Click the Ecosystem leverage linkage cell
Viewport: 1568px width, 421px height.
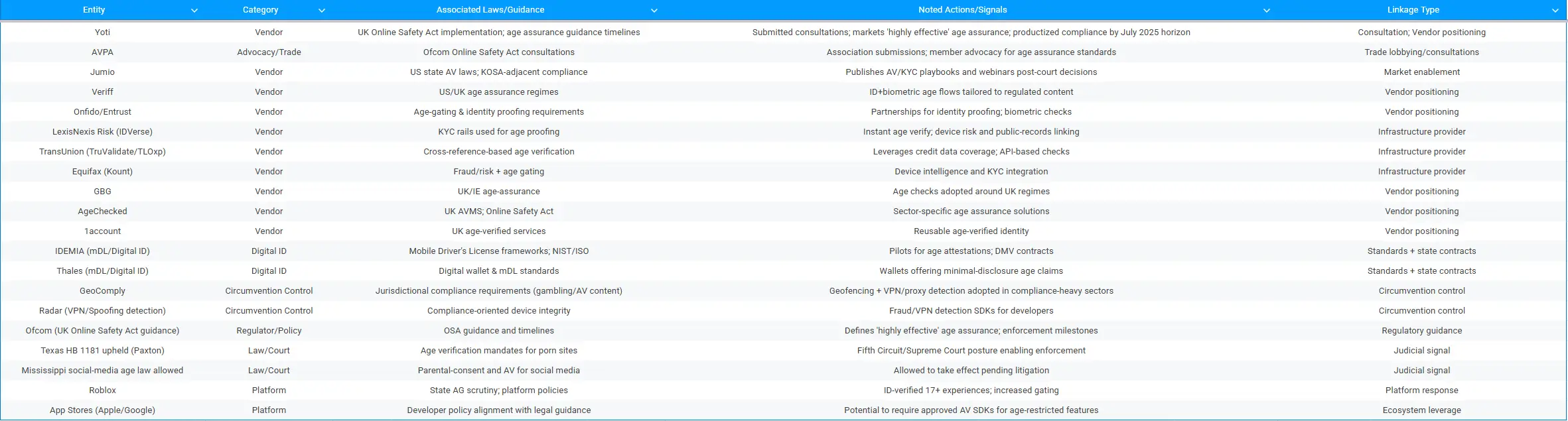1421,410
